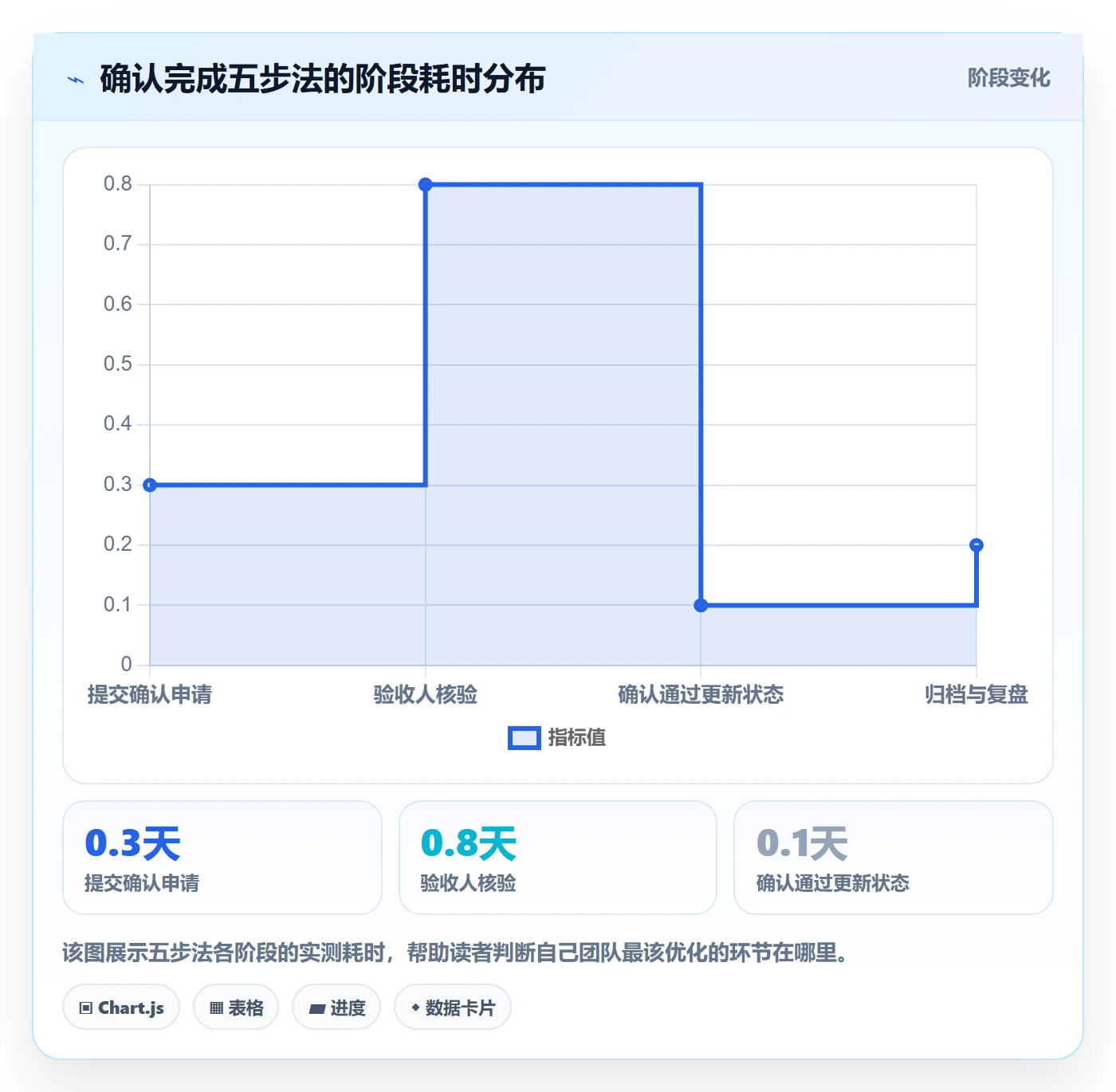Select the 数据卡片 tag chip
Screen dimensions: 1116x1092
[x=452, y=1008]
